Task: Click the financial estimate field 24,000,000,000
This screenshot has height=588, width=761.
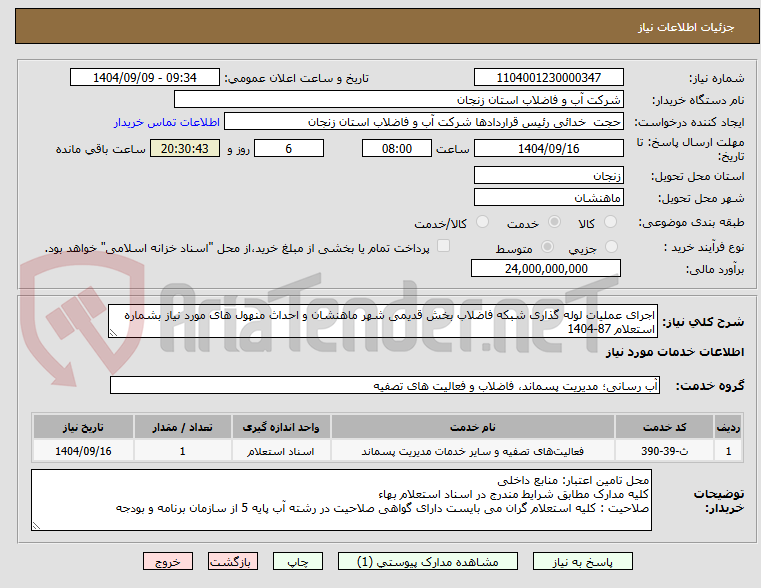Action: tap(546, 268)
